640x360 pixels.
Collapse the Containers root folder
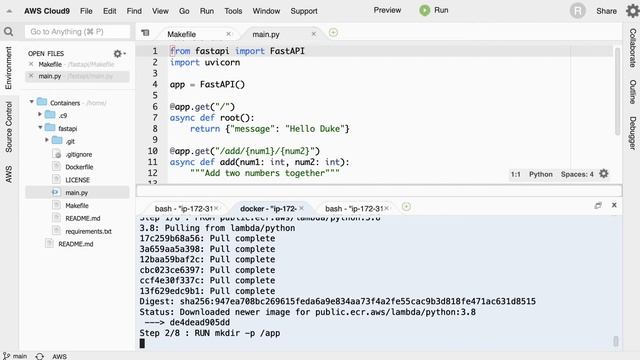[31, 102]
